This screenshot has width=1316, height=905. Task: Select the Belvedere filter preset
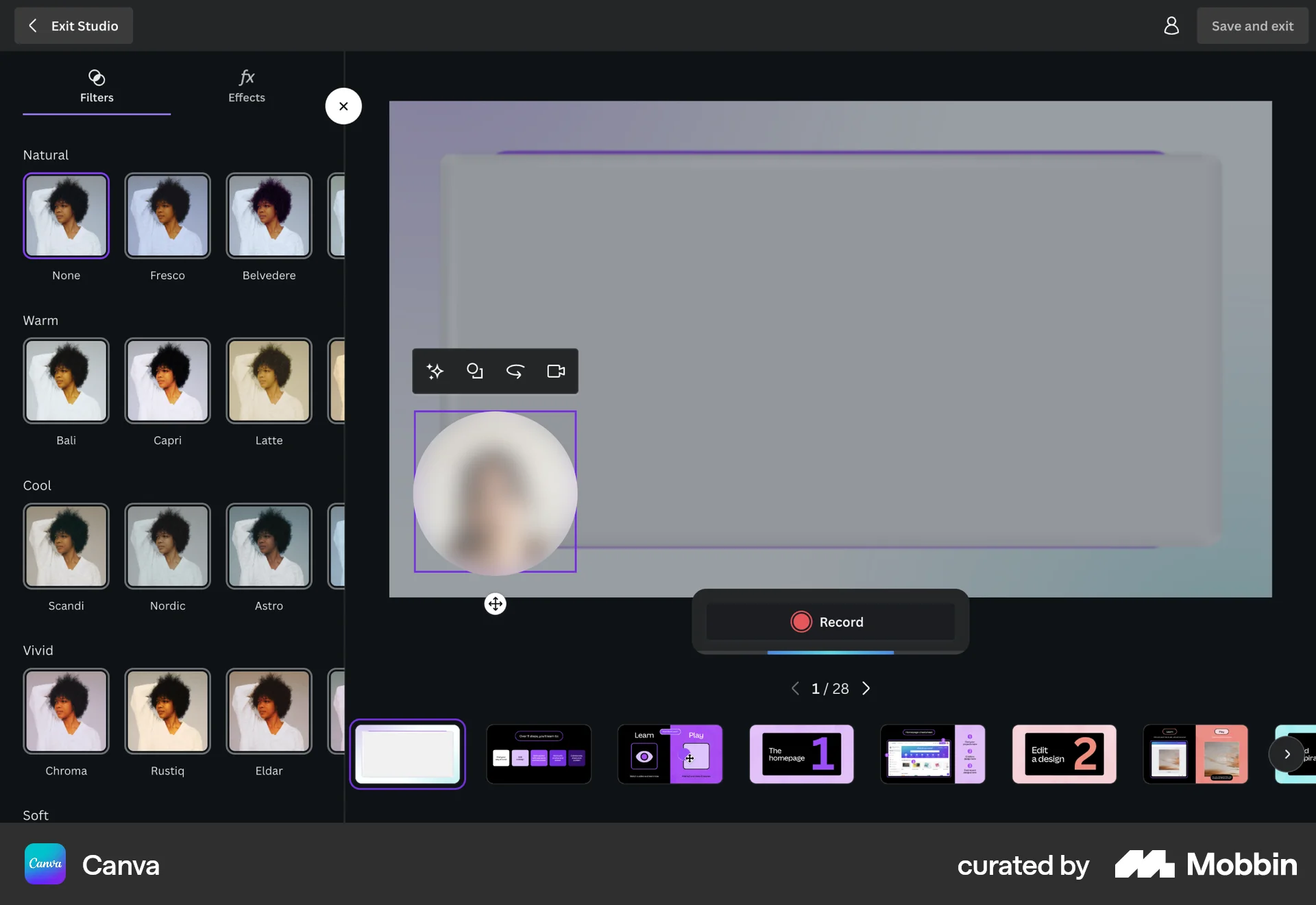point(269,216)
